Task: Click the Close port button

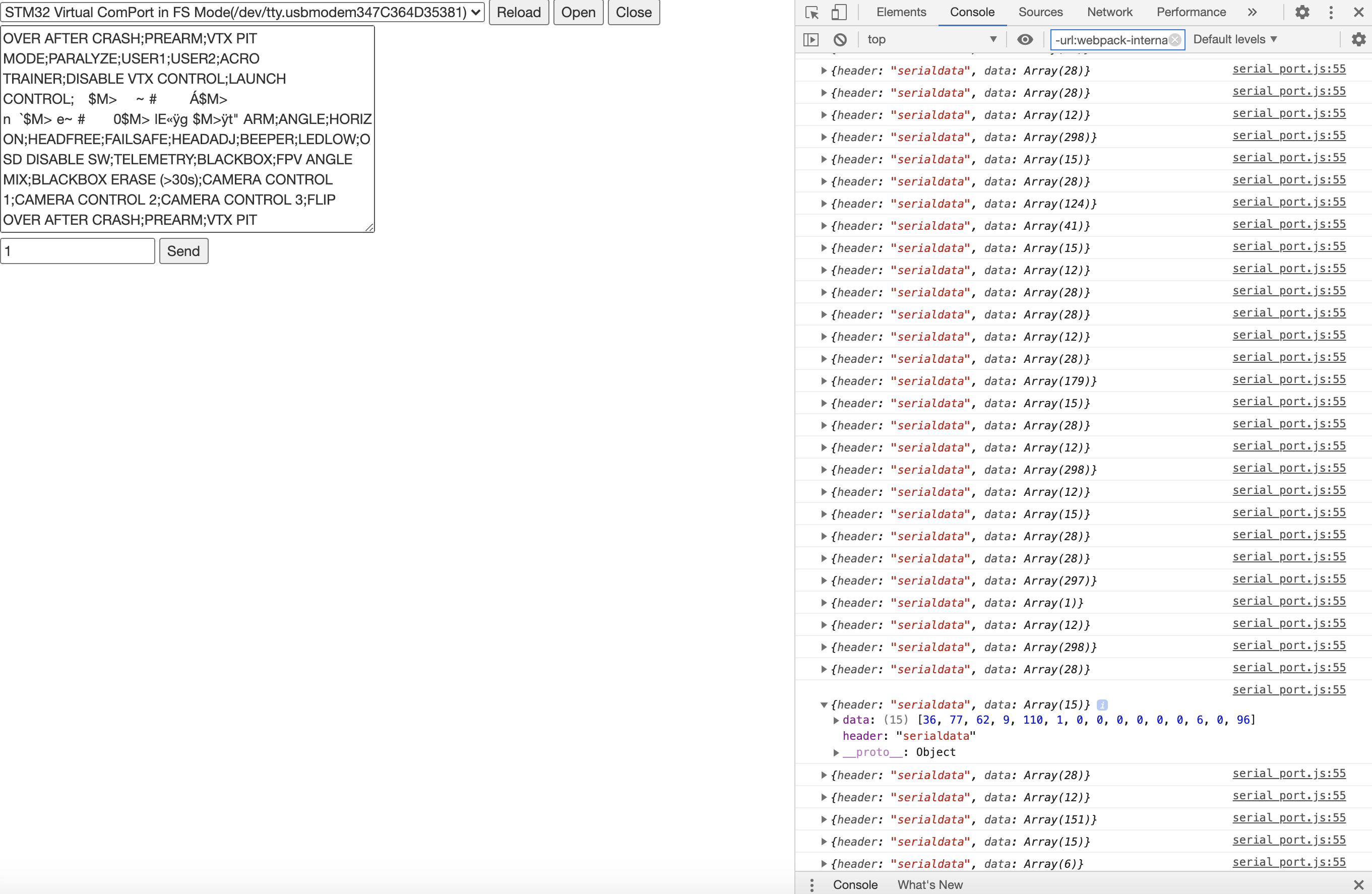Action: [x=633, y=12]
